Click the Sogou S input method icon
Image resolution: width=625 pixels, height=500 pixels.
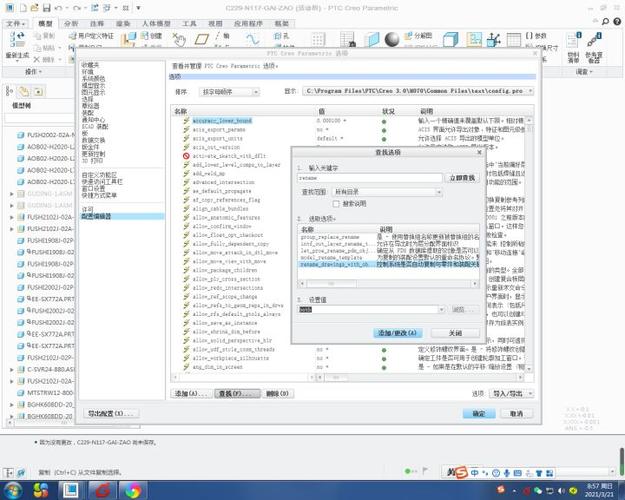click(x=460, y=473)
